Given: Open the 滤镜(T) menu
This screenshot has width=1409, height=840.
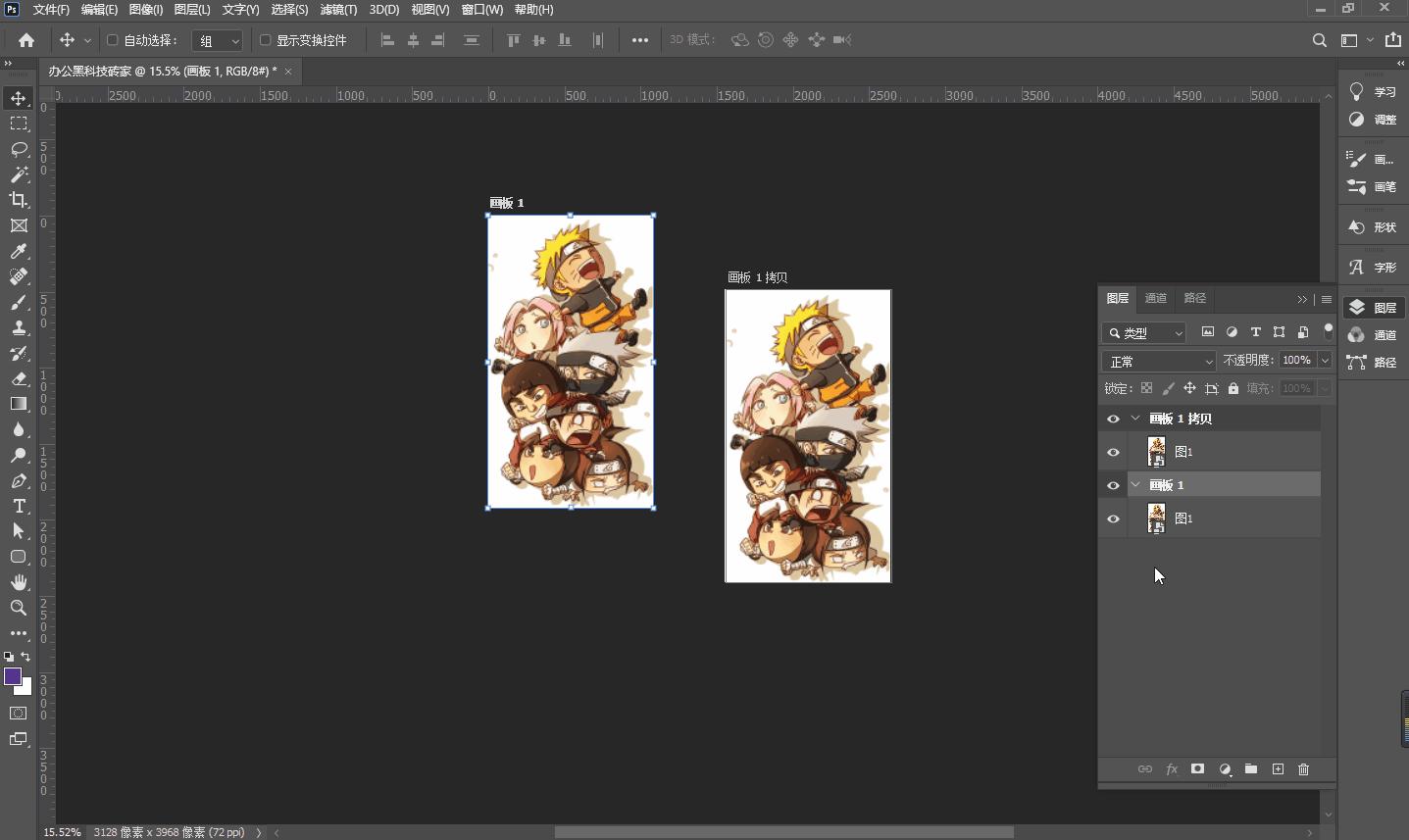Looking at the screenshot, I should tap(338, 9).
